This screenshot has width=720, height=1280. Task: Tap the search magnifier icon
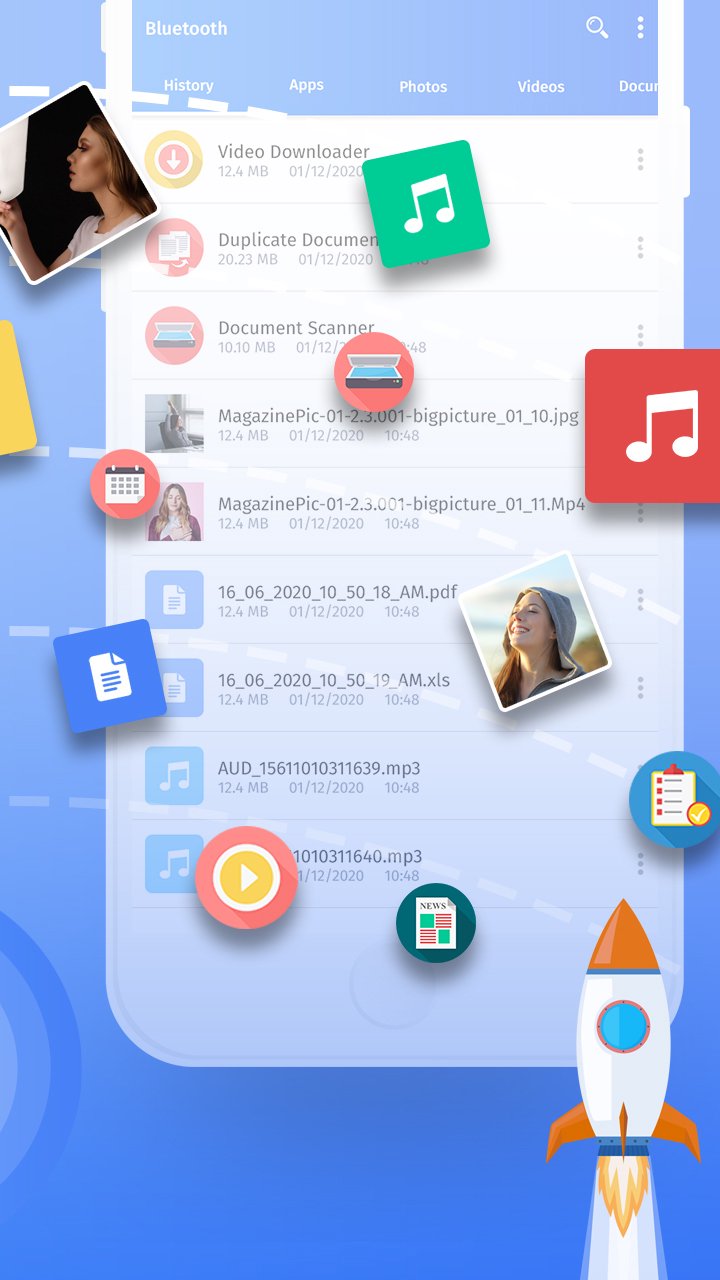tap(597, 28)
